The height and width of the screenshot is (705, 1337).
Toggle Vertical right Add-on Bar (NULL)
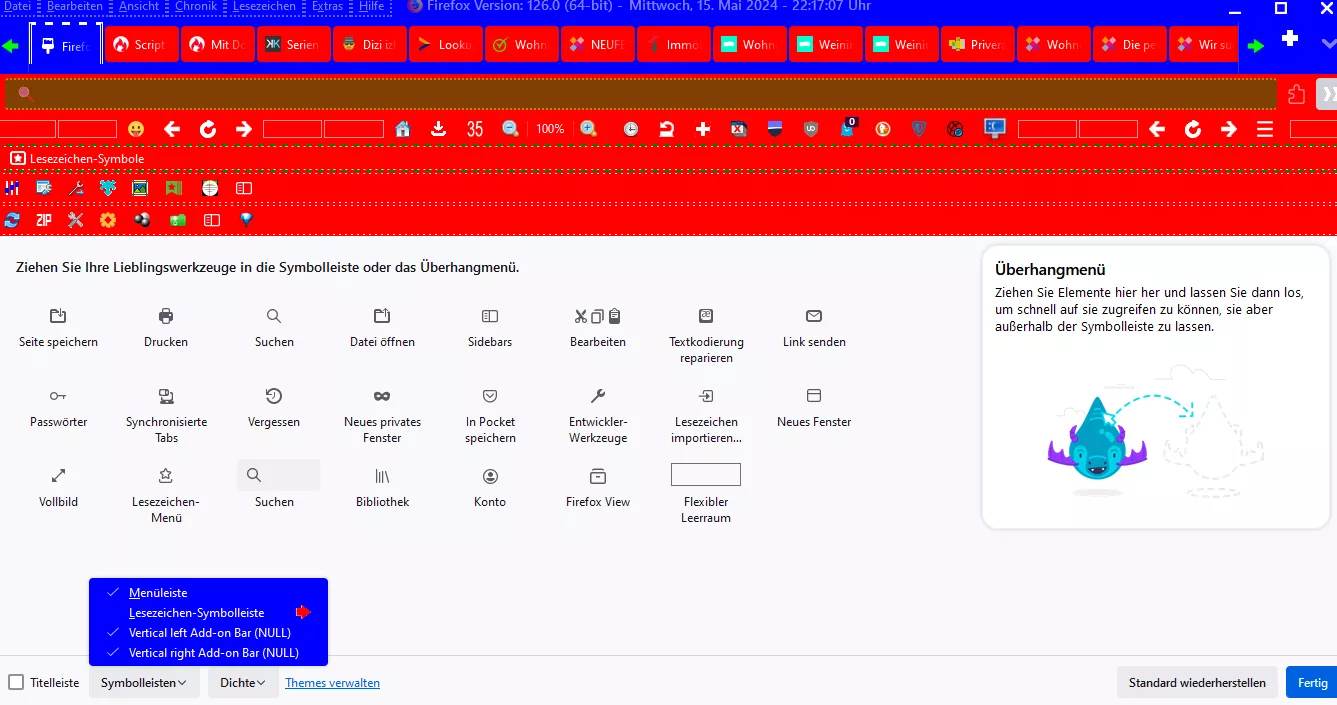point(213,653)
